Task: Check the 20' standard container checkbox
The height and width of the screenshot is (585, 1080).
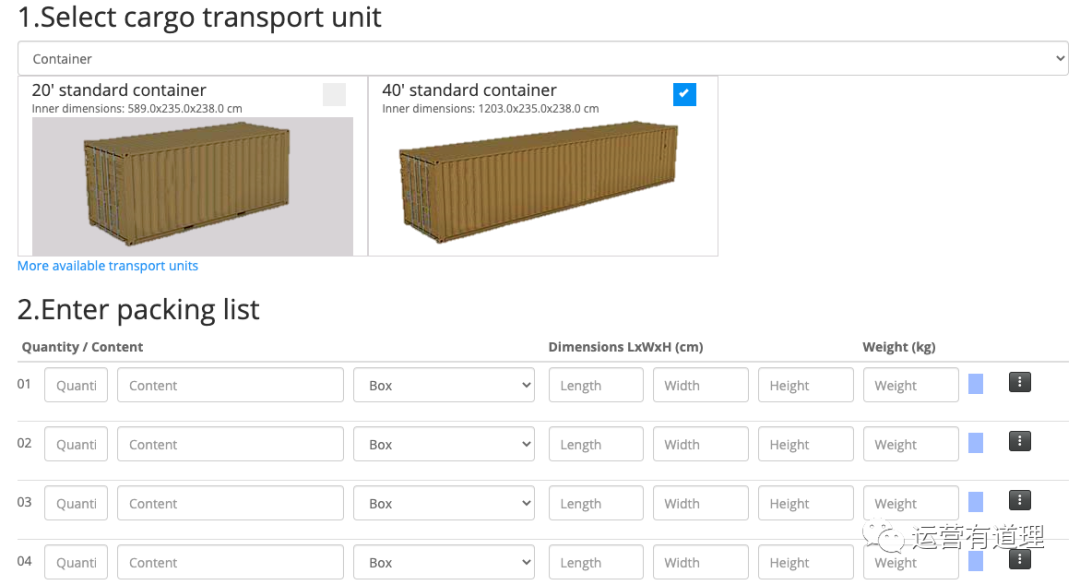Action: pos(334,94)
